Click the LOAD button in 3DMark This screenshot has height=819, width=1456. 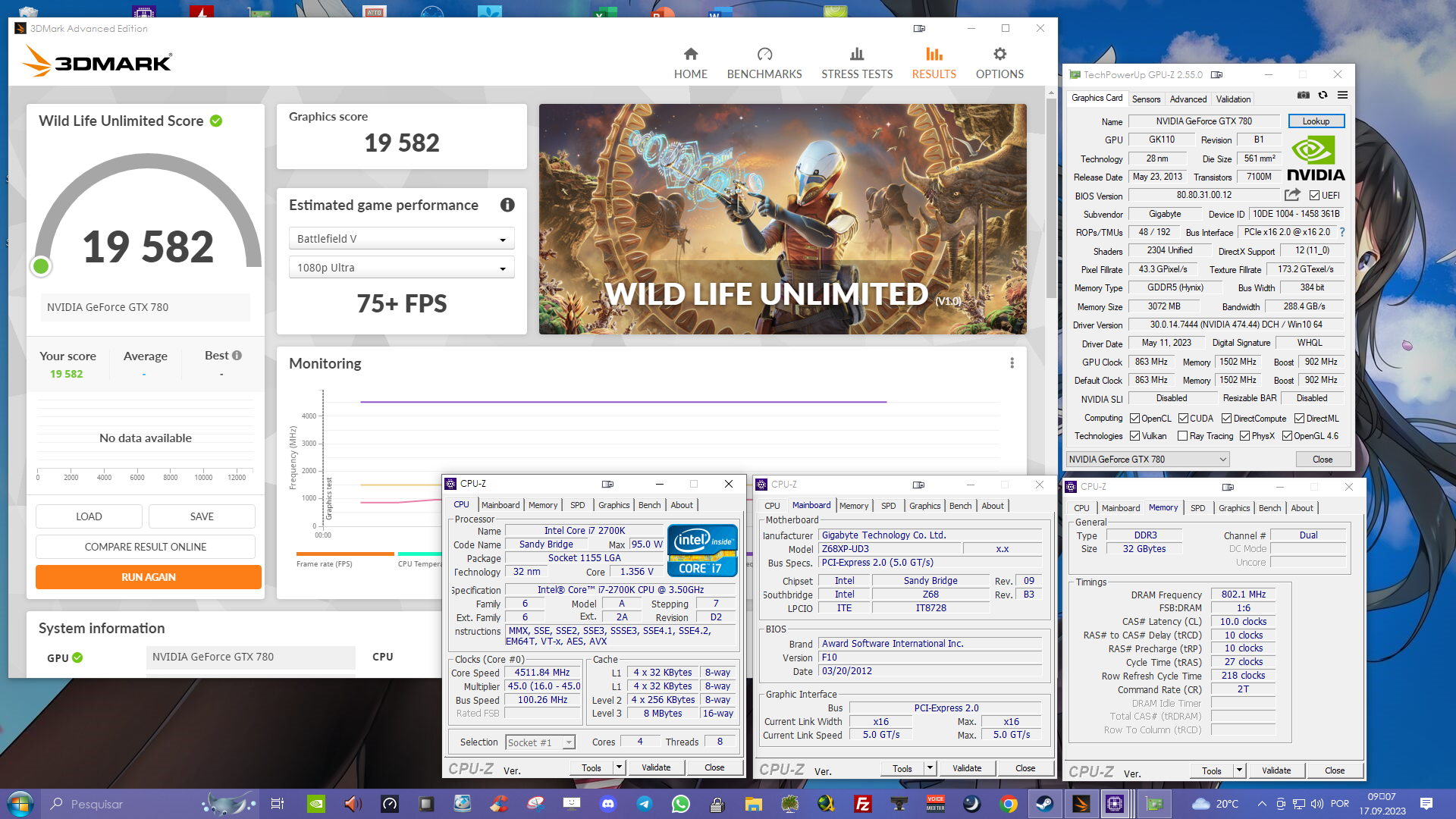click(89, 516)
